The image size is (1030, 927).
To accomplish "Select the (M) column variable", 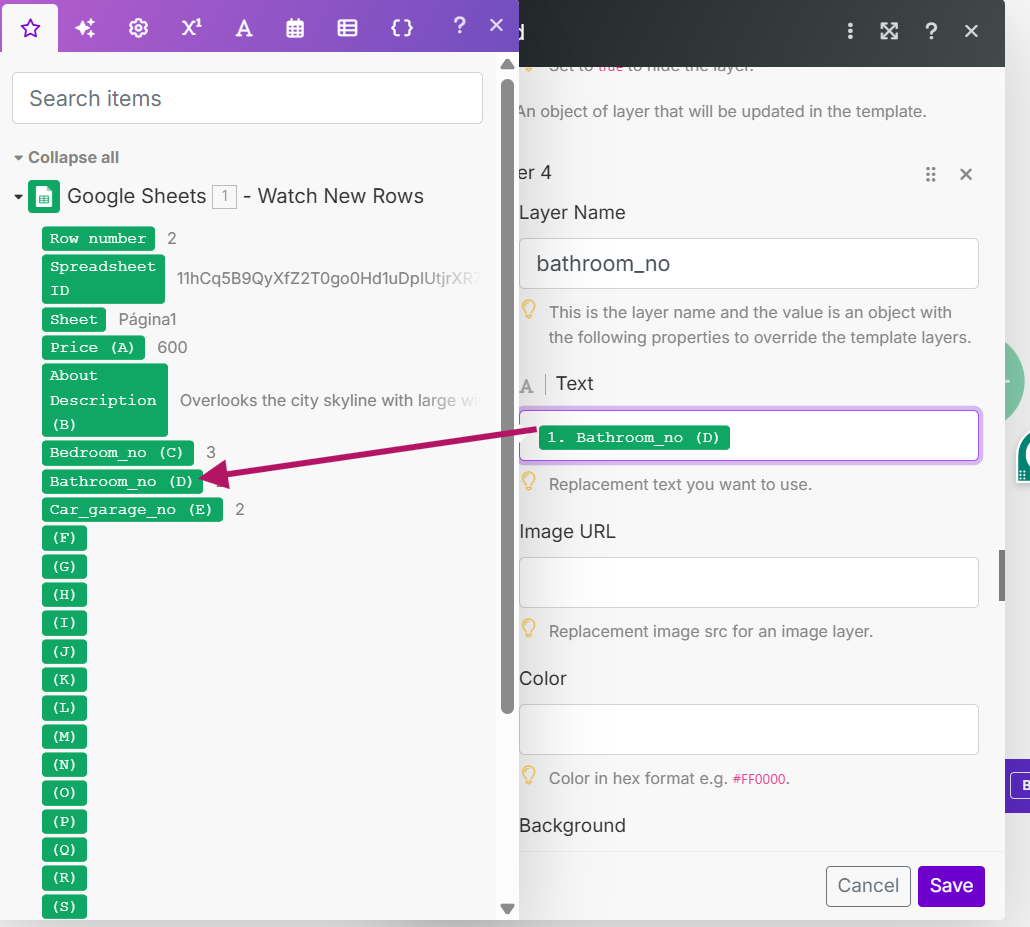I will [64, 736].
